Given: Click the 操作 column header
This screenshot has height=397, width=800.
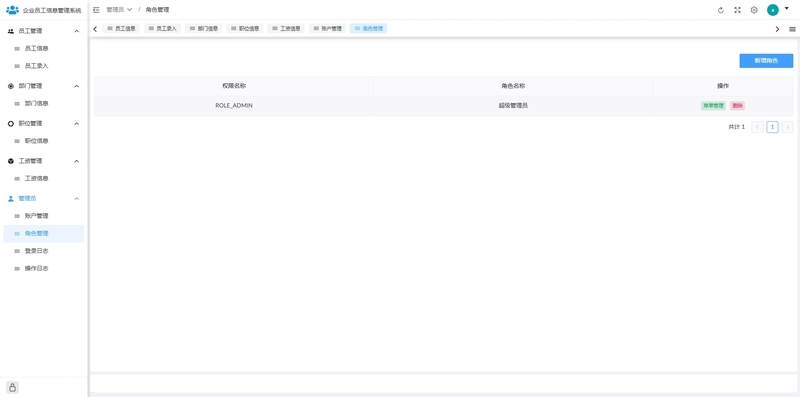Looking at the screenshot, I should click(723, 86).
